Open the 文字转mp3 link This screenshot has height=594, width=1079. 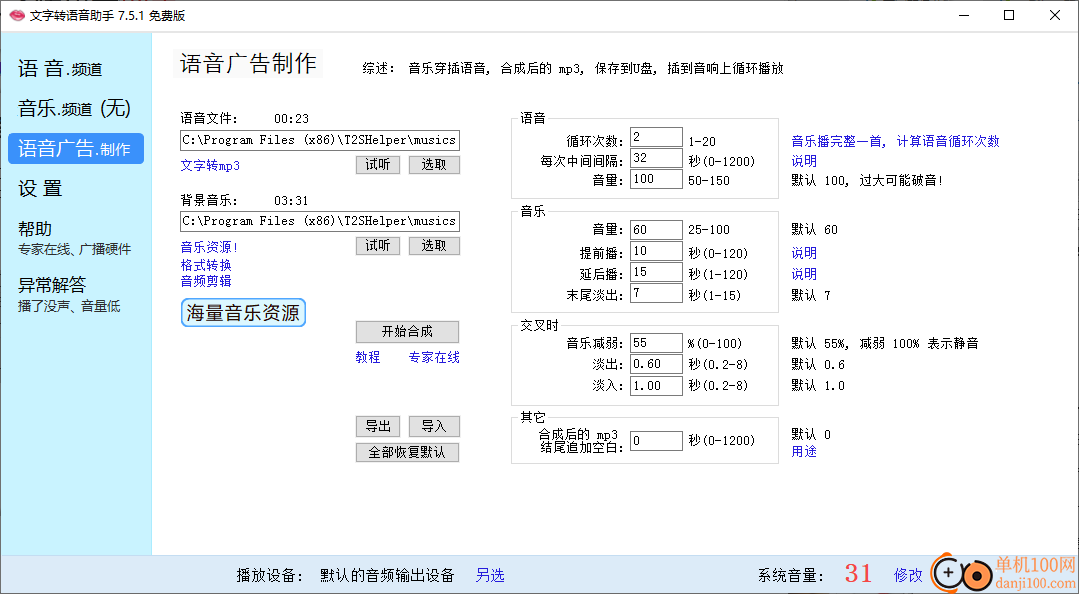[x=210, y=166]
